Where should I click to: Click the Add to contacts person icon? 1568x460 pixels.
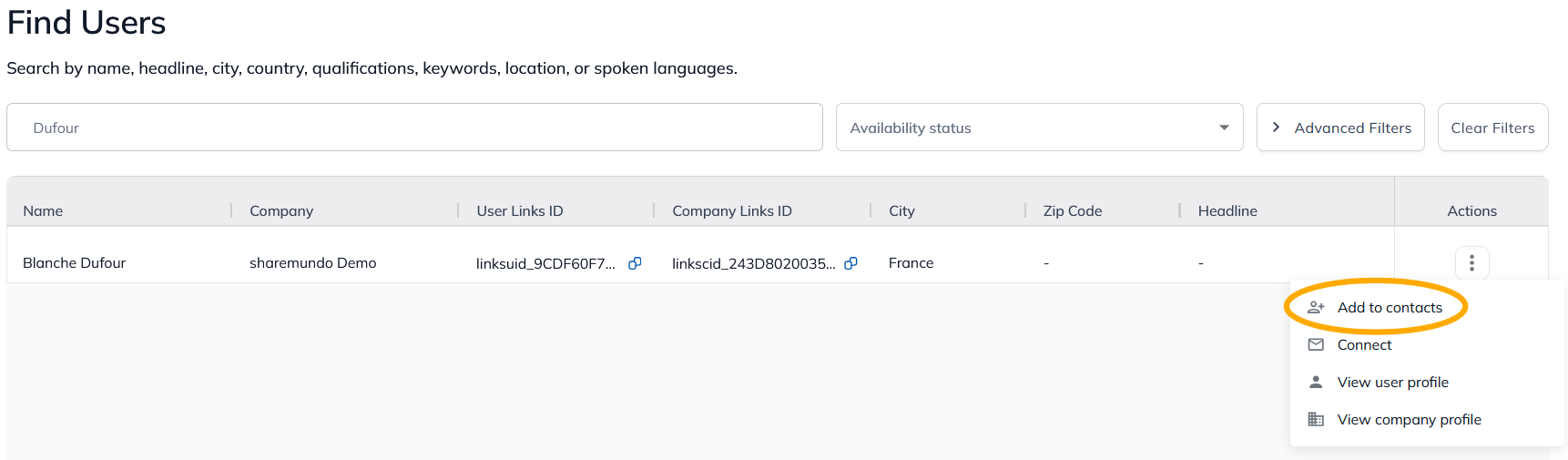click(1316, 308)
